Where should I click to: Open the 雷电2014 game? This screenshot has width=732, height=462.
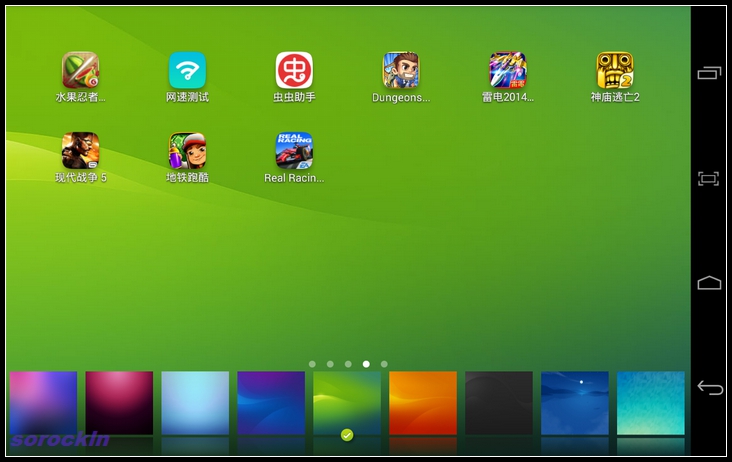(508, 71)
